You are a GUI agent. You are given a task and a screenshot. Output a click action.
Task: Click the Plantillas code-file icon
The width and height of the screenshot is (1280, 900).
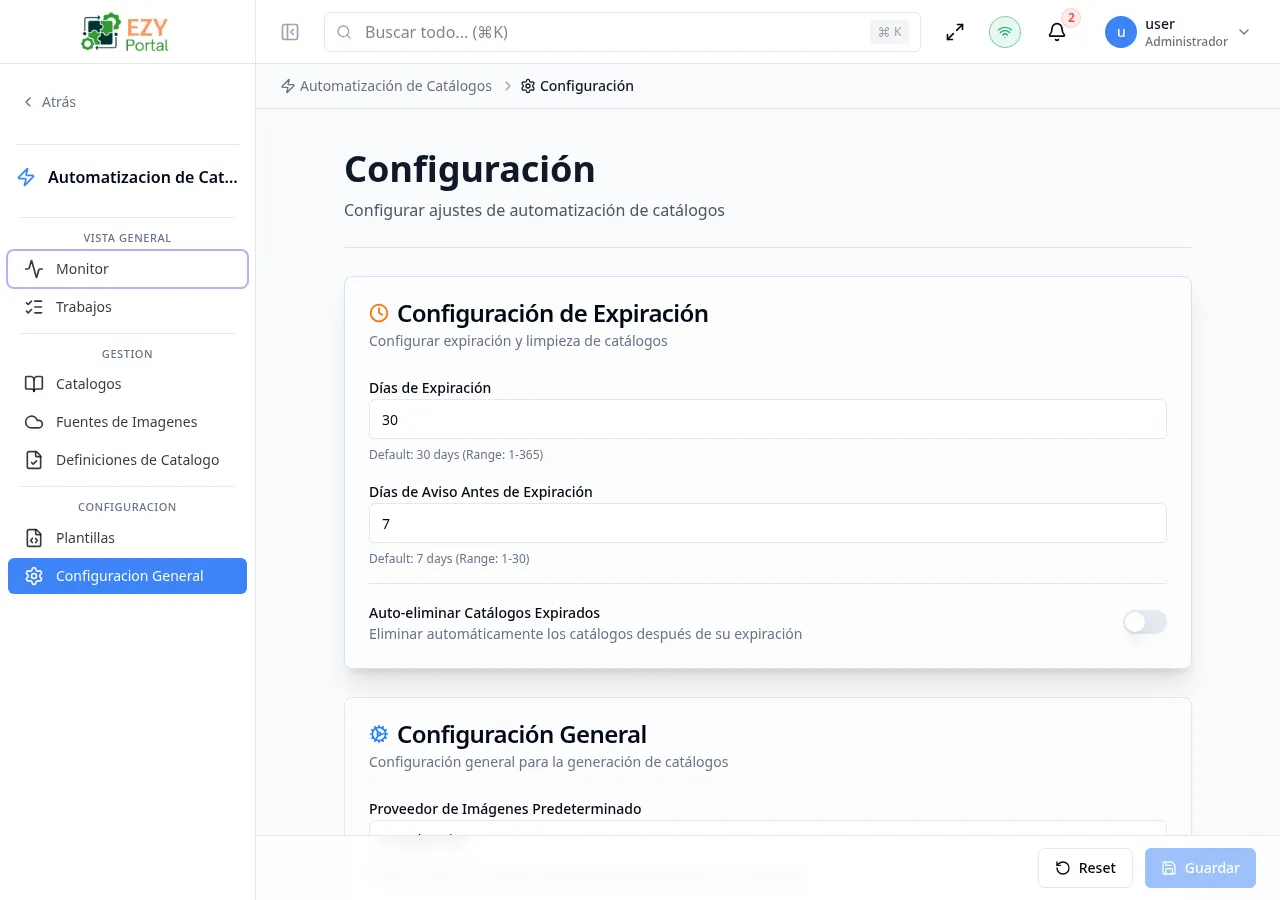(x=34, y=538)
